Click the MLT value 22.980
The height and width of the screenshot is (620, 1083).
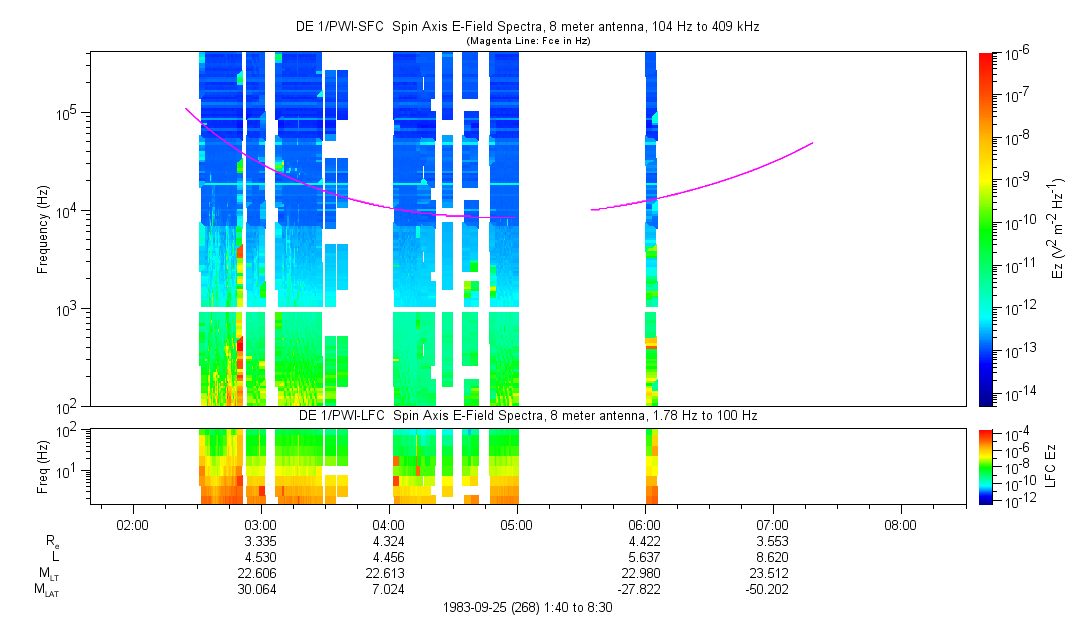point(645,574)
